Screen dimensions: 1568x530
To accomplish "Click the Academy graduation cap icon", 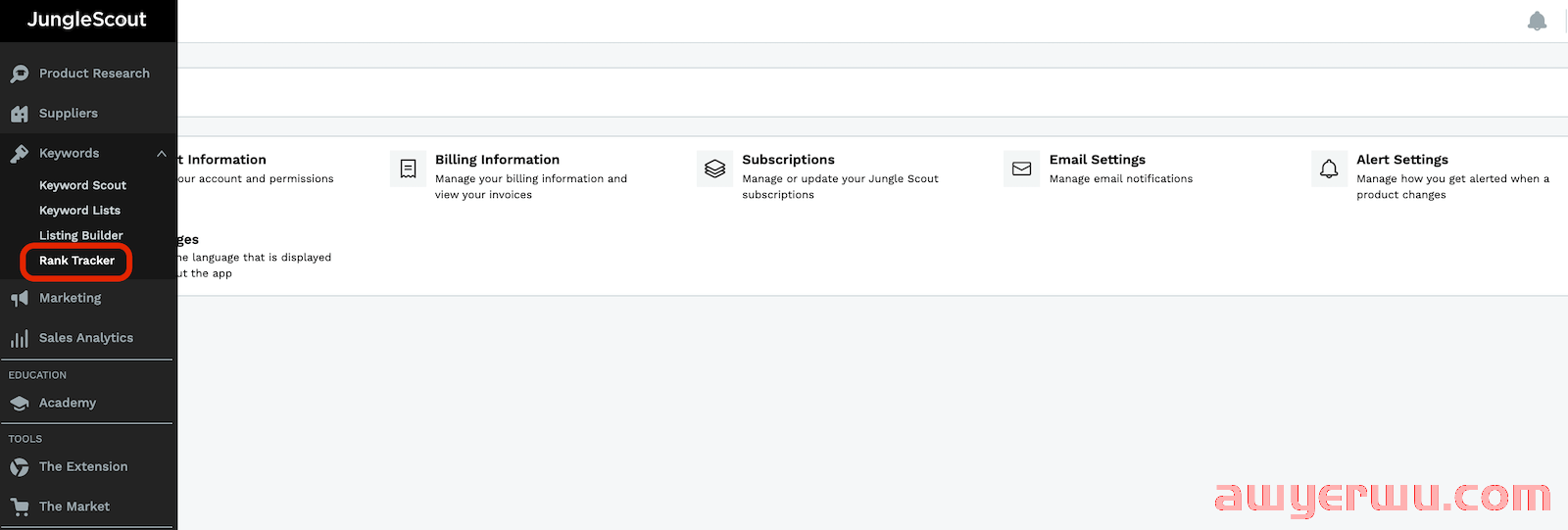I will 20,404.
